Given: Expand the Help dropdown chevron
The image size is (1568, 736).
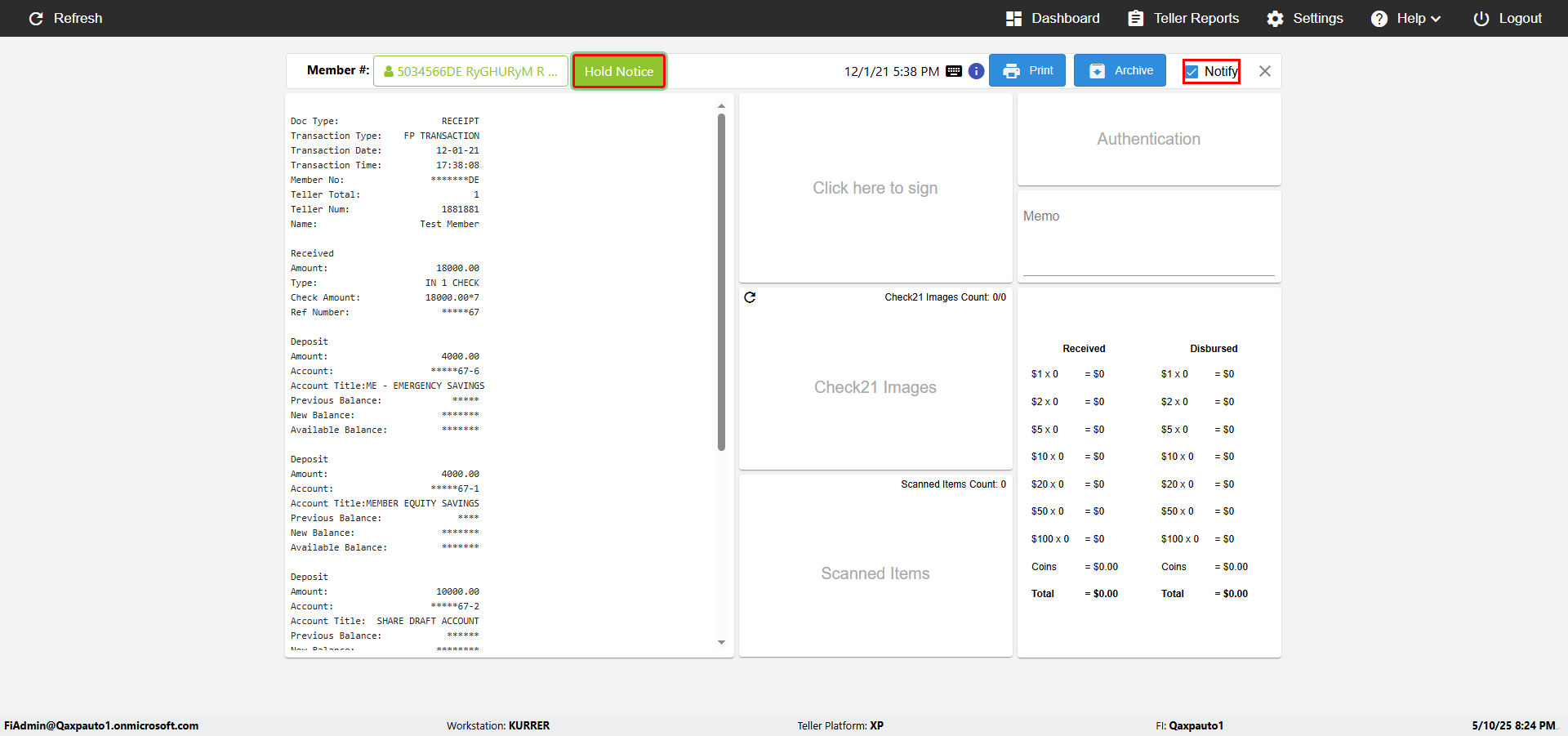Looking at the screenshot, I should click(1436, 19).
